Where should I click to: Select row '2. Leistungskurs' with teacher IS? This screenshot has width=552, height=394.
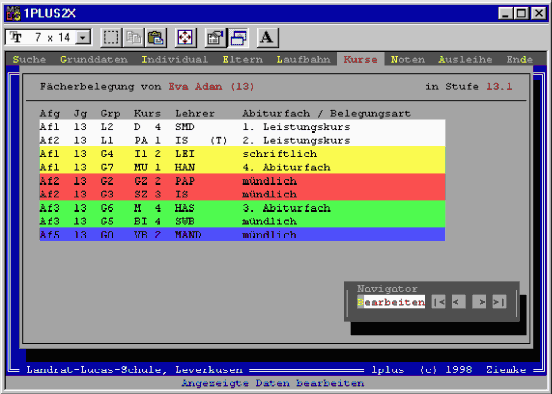point(242,140)
